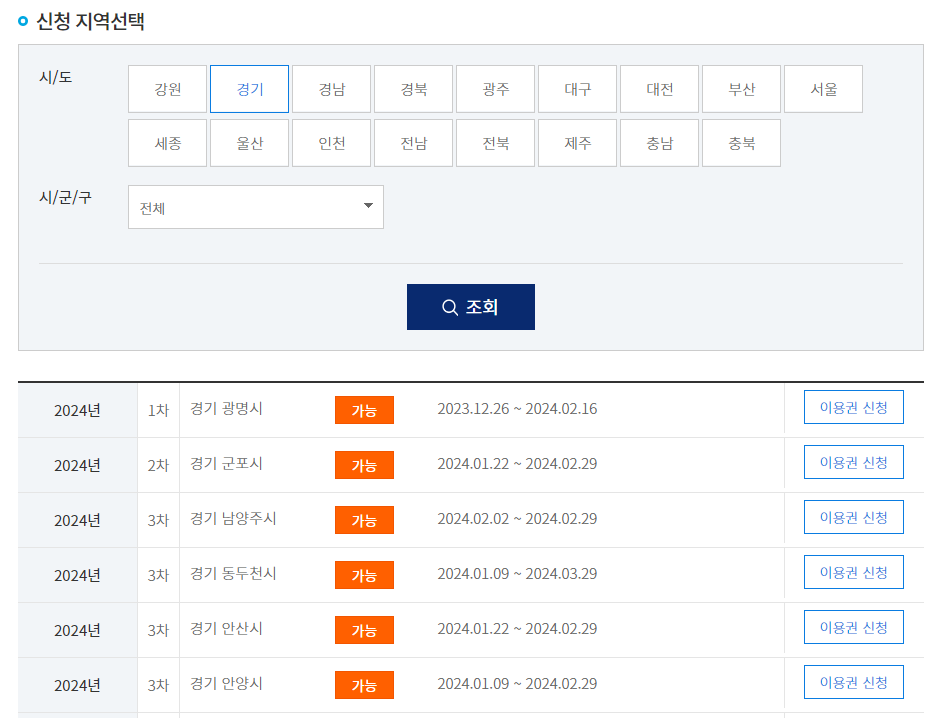The width and height of the screenshot is (929, 718).
Task: Select the 전남 region button
Action: tap(414, 143)
